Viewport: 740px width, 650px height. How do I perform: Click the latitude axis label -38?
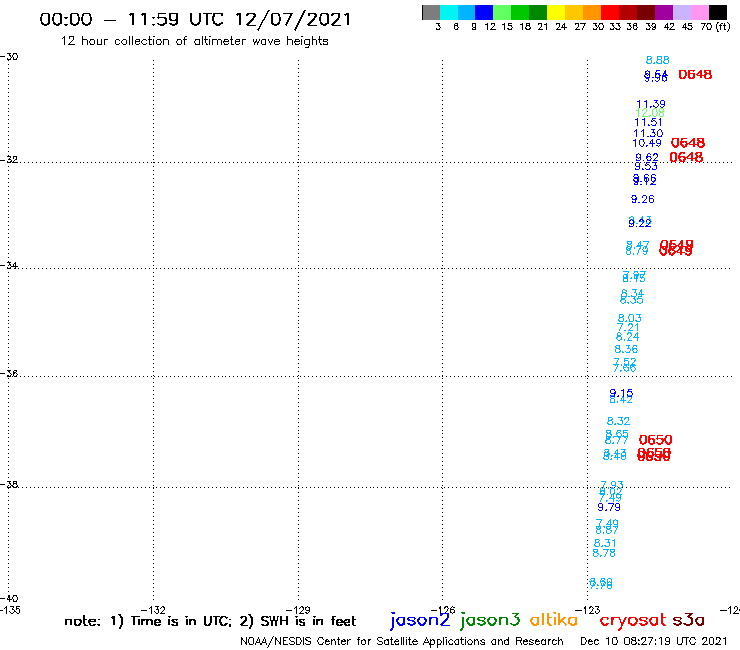[9, 485]
